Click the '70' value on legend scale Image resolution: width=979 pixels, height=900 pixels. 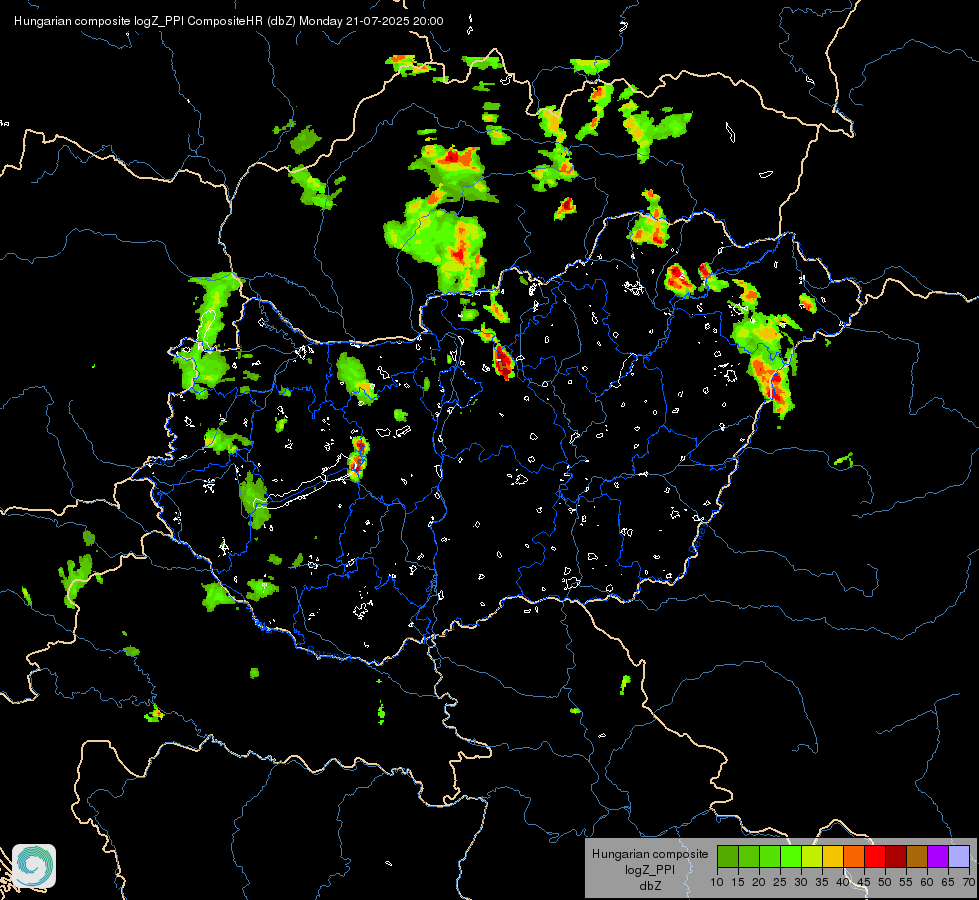tap(969, 882)
